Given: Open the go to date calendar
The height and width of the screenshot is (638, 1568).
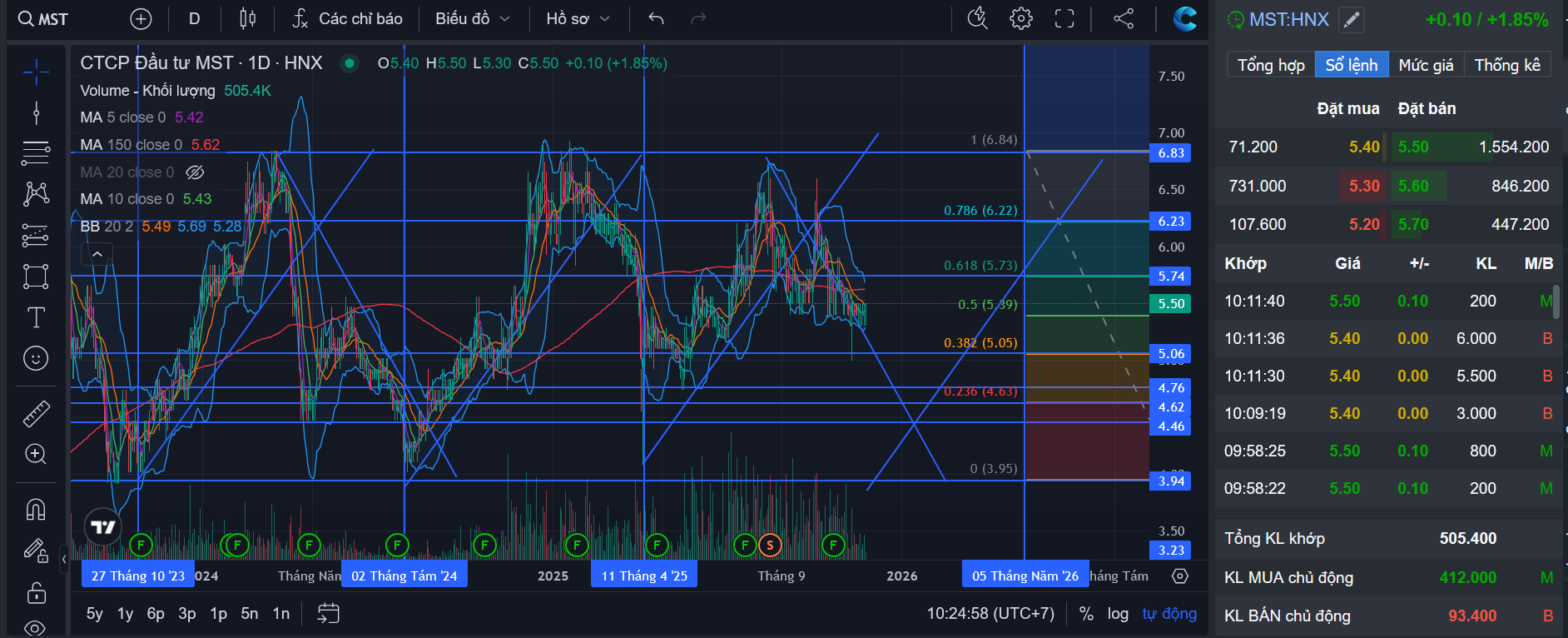Looking at the screenshot, I should (x=329, y=614).
